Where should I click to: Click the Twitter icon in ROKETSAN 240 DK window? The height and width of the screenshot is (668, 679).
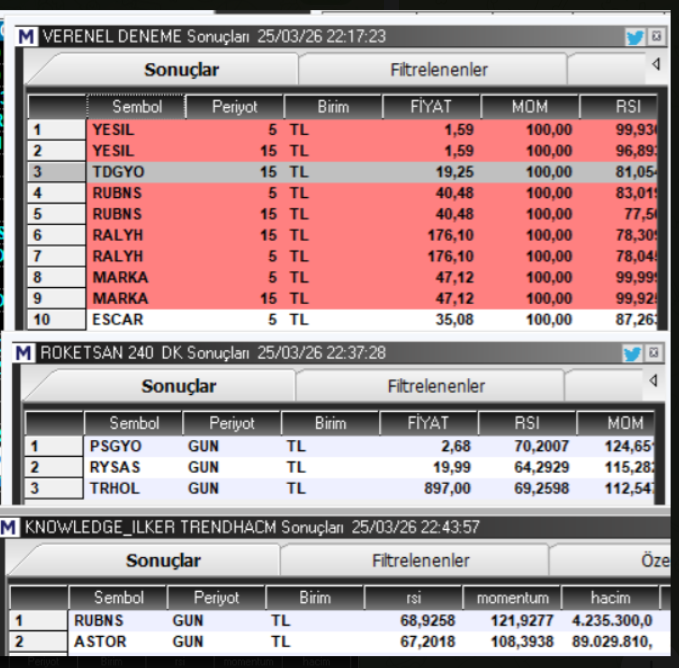click(632, 354)
